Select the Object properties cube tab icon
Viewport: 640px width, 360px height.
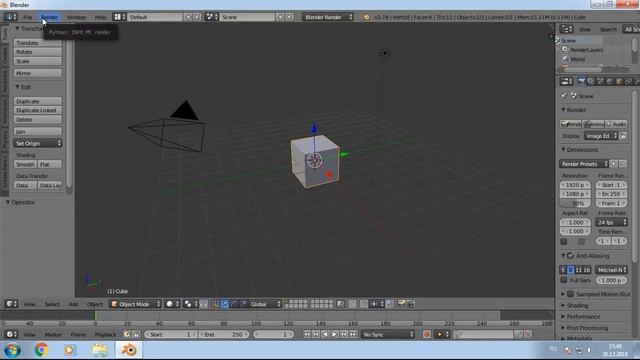coord(619,82)
